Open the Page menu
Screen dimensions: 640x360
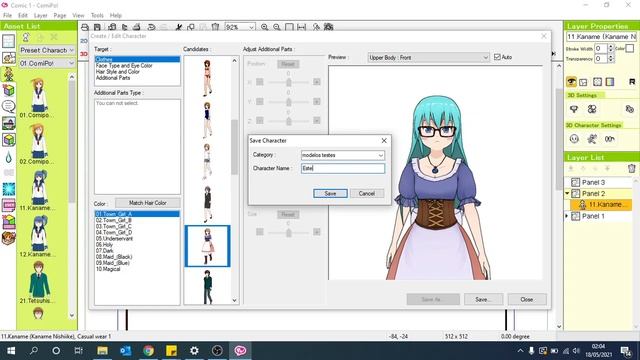pos(60,16)
